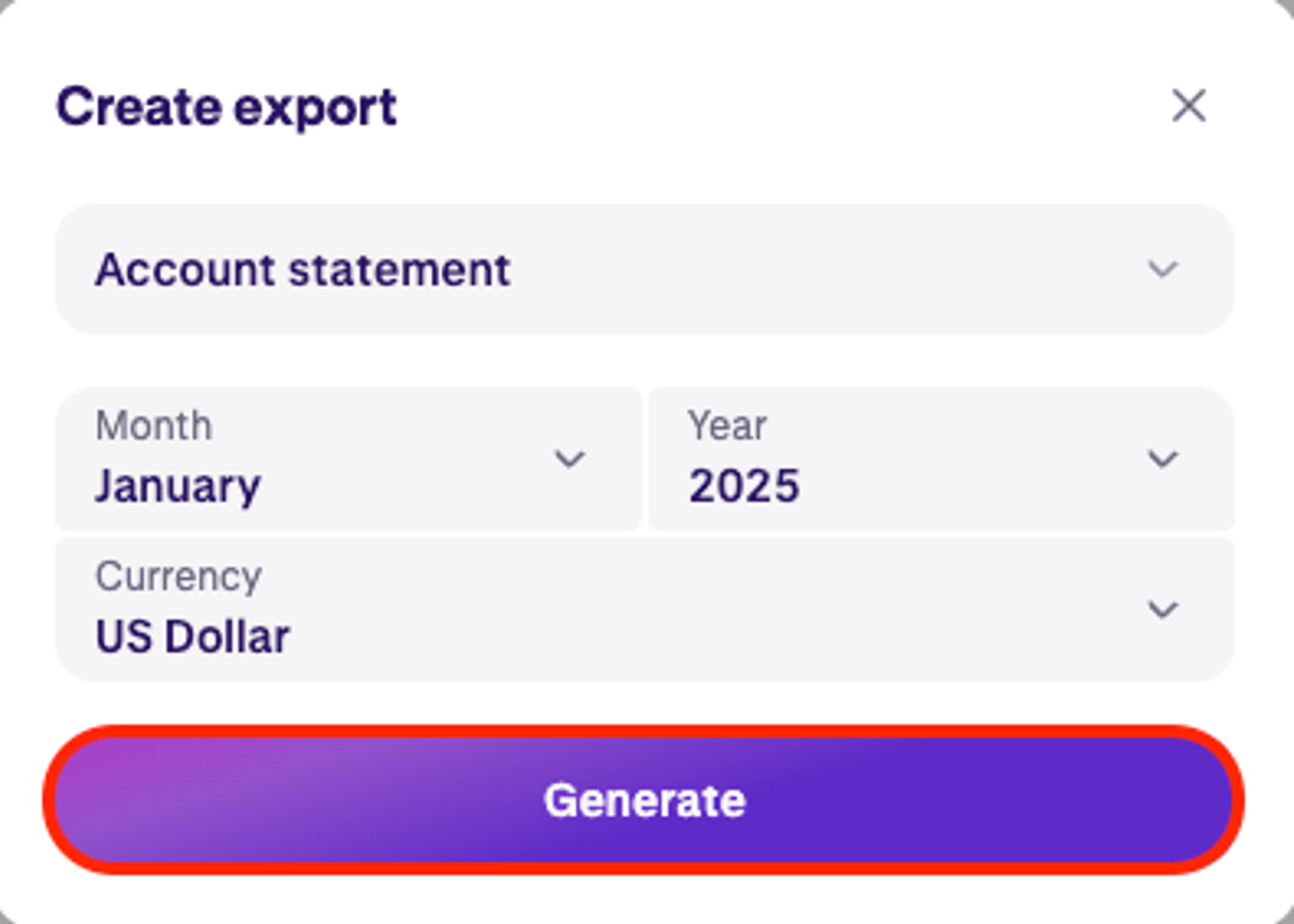
Task: Click the Generate button
Action: click(x=644, y=799)
